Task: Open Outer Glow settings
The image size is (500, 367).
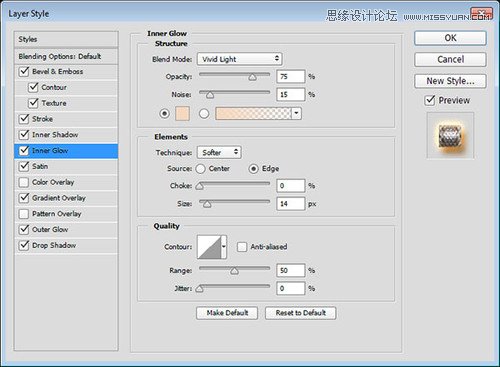Action: pos(50,229)
